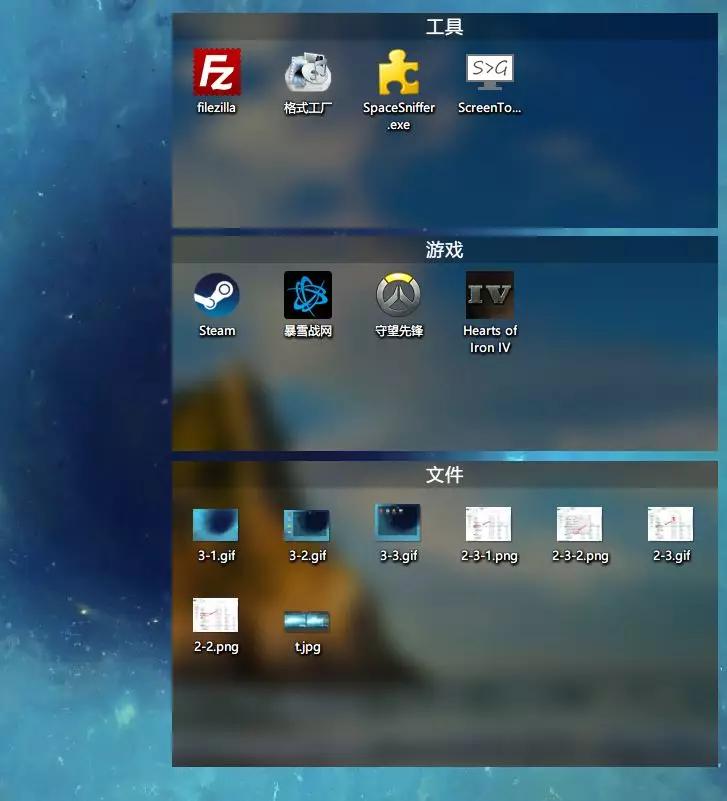The width and height of the screenshot is (727, 801).
Task: Select the 2-3-1.png image file
Action: click(x=489, y=524)
